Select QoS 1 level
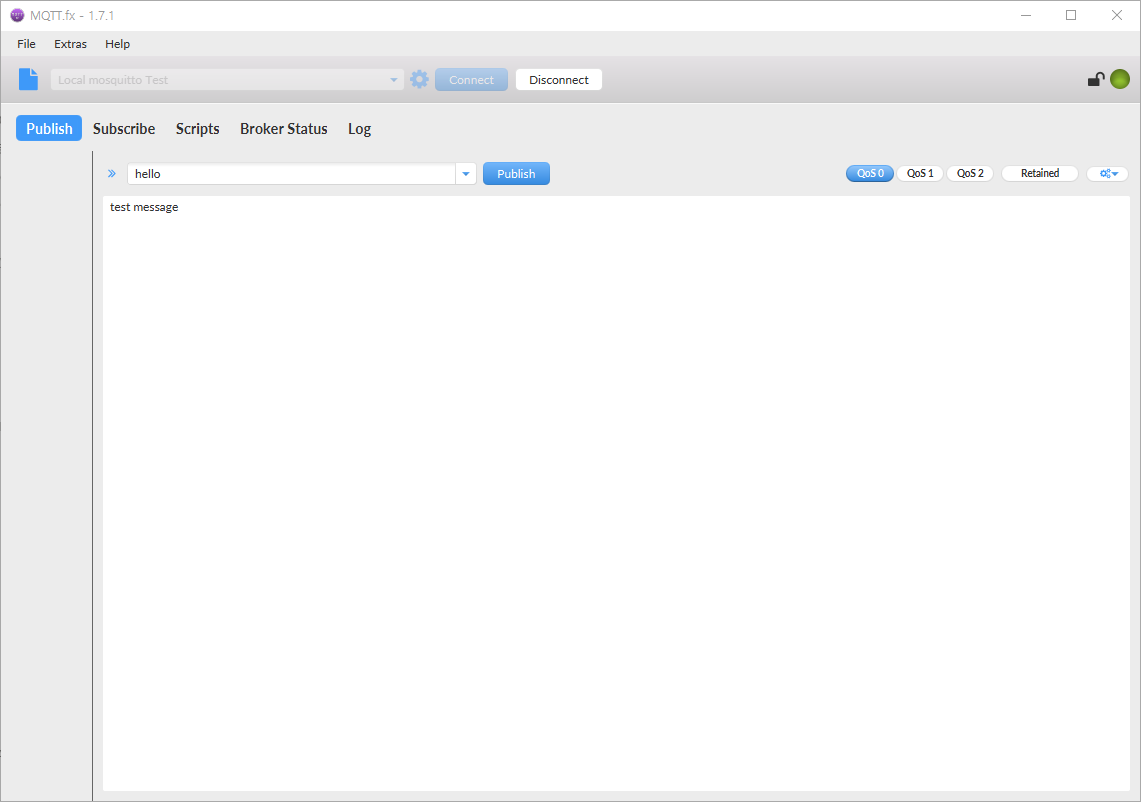The width and height of the screenshot is (1141, 802). (x=920, y=173)
